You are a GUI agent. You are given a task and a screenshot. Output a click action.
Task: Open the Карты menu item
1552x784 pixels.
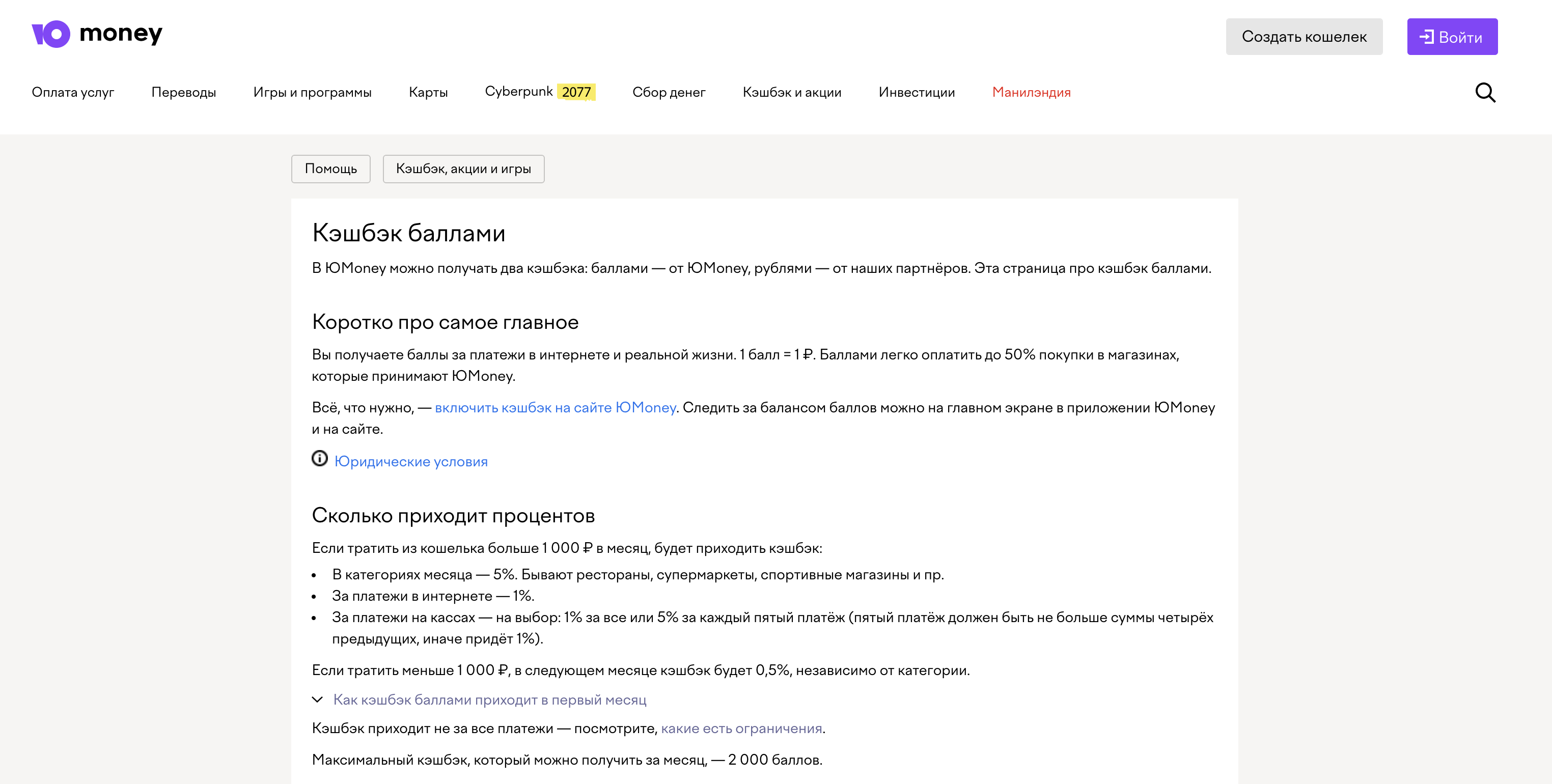pos(428,92)
